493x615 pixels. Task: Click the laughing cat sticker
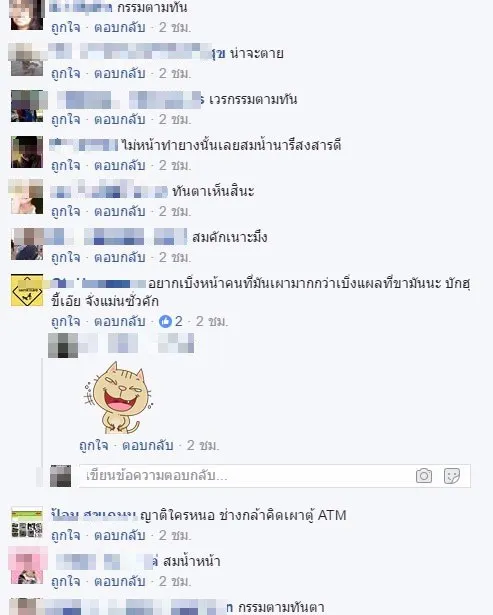pyautogui.click(x=118, y=397)
